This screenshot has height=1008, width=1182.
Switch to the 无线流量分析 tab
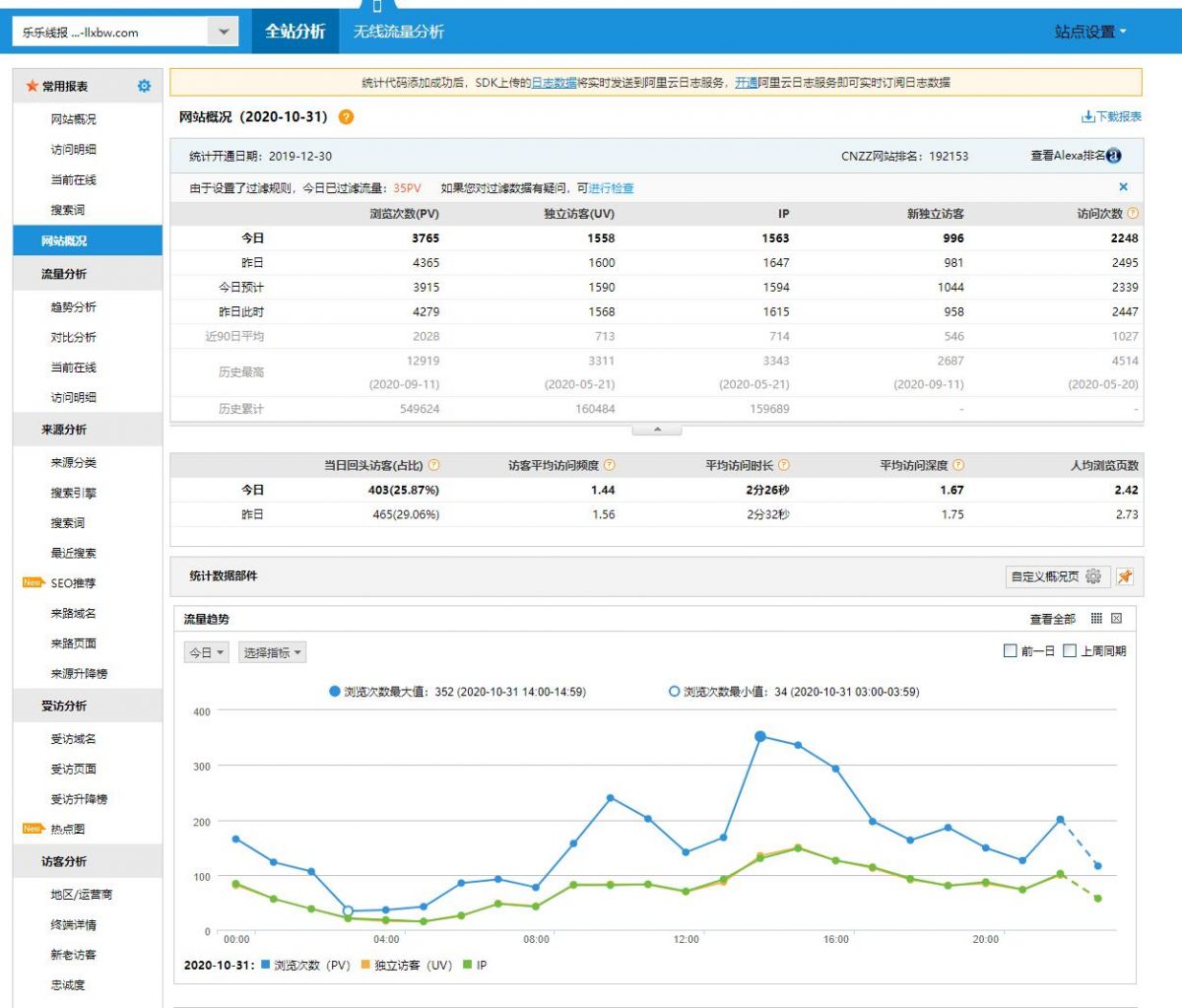[x=398, y=32]
